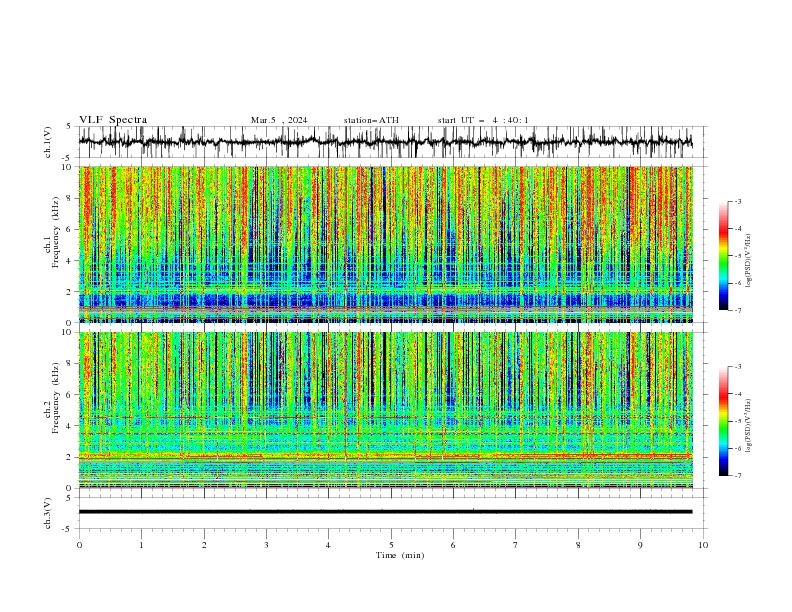Click the "5" tick on ch.1(V) axis
This screenshot has height=612, width=792.
click(68, 127)
